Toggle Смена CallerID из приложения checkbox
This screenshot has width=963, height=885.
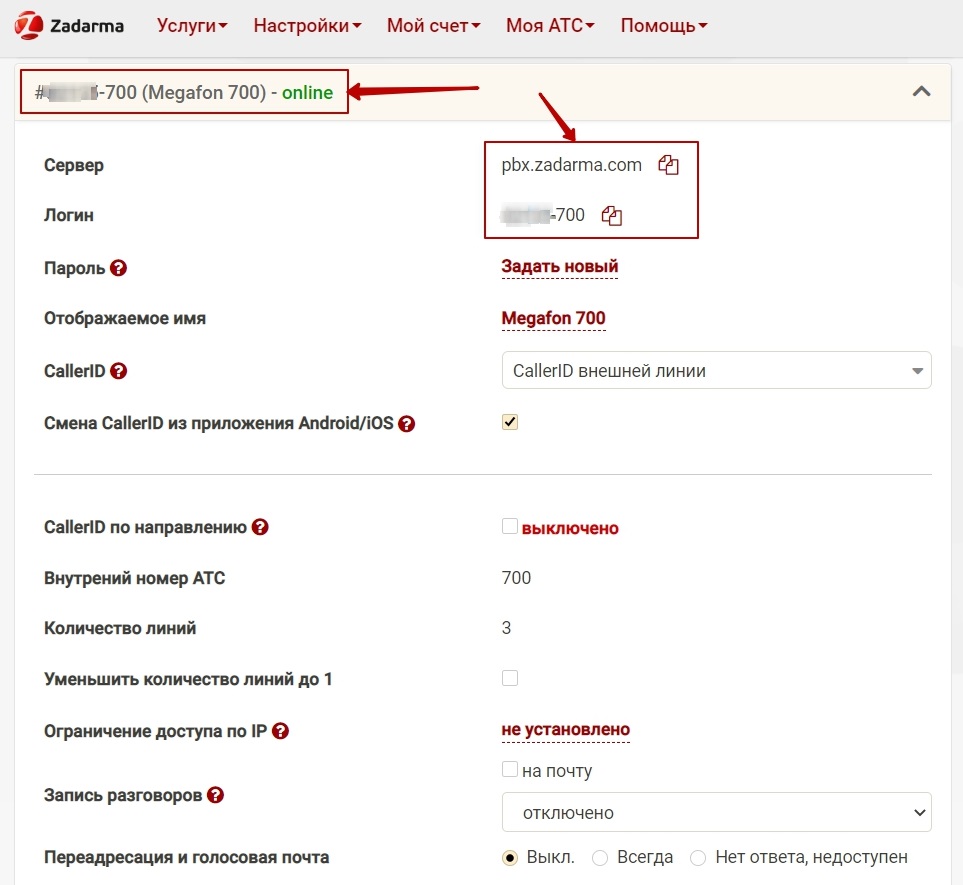click(510, 422)
